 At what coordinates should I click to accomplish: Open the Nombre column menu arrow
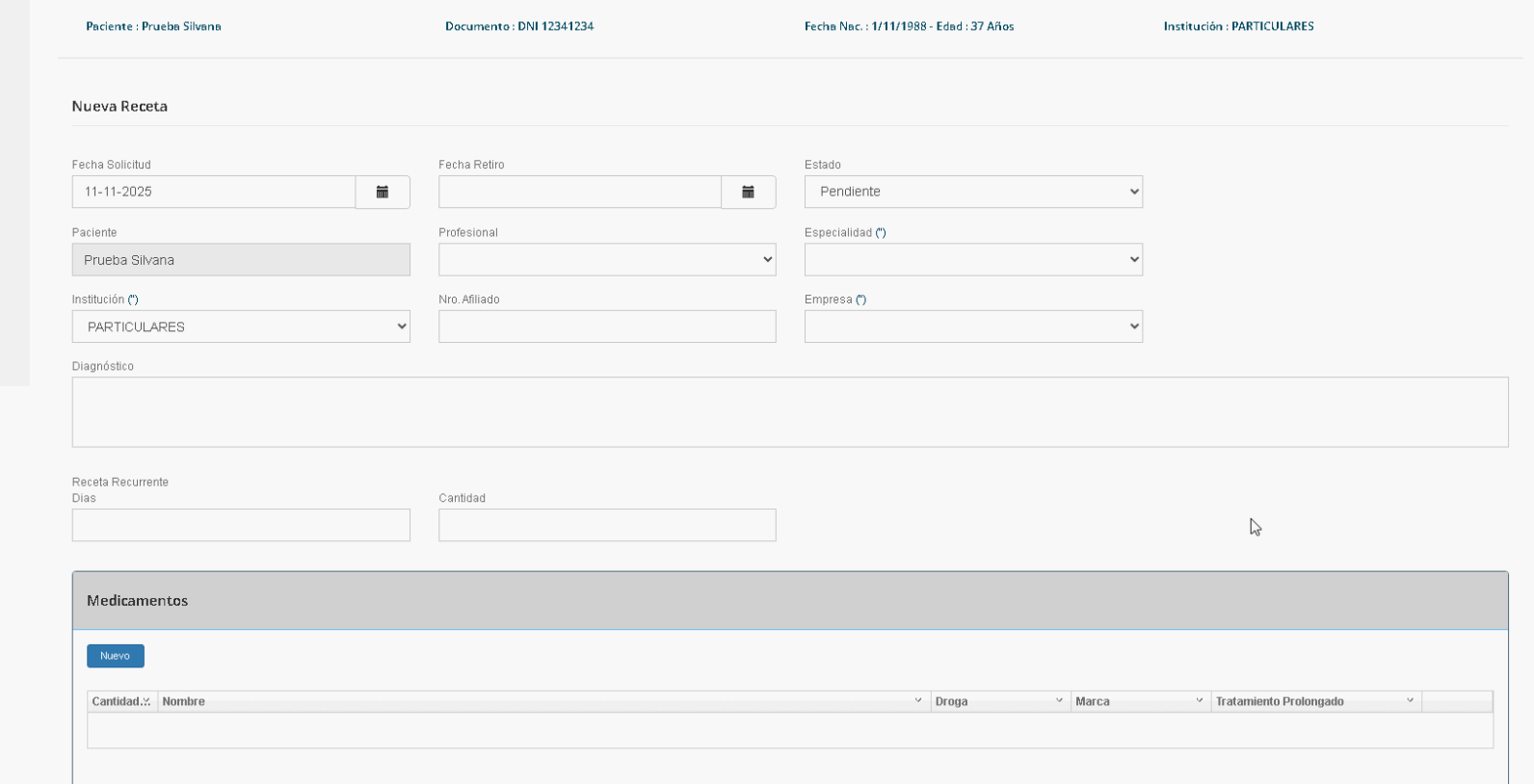coord(917,701)
